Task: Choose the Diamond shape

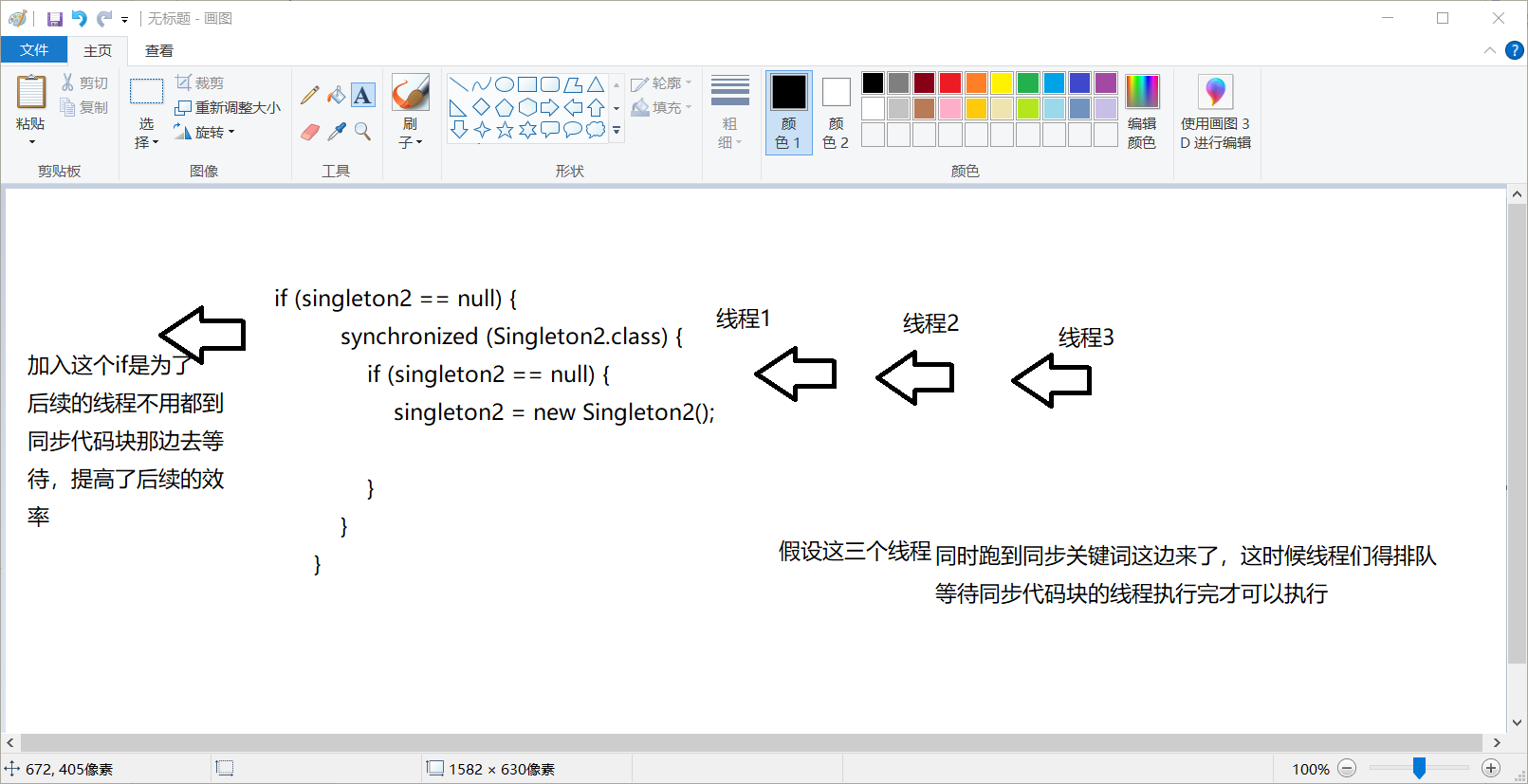Action: tap(482, 107)
